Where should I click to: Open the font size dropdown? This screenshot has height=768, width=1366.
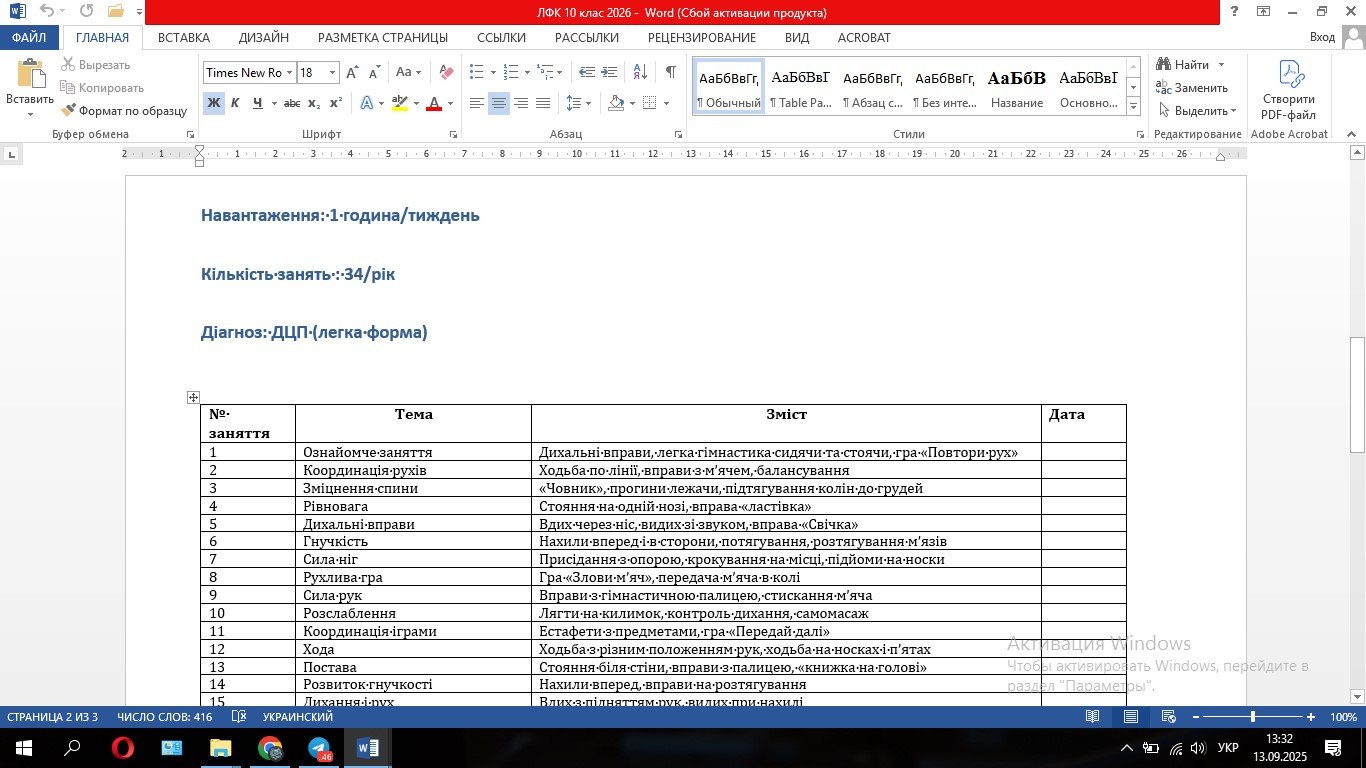(x=333, y=73)
